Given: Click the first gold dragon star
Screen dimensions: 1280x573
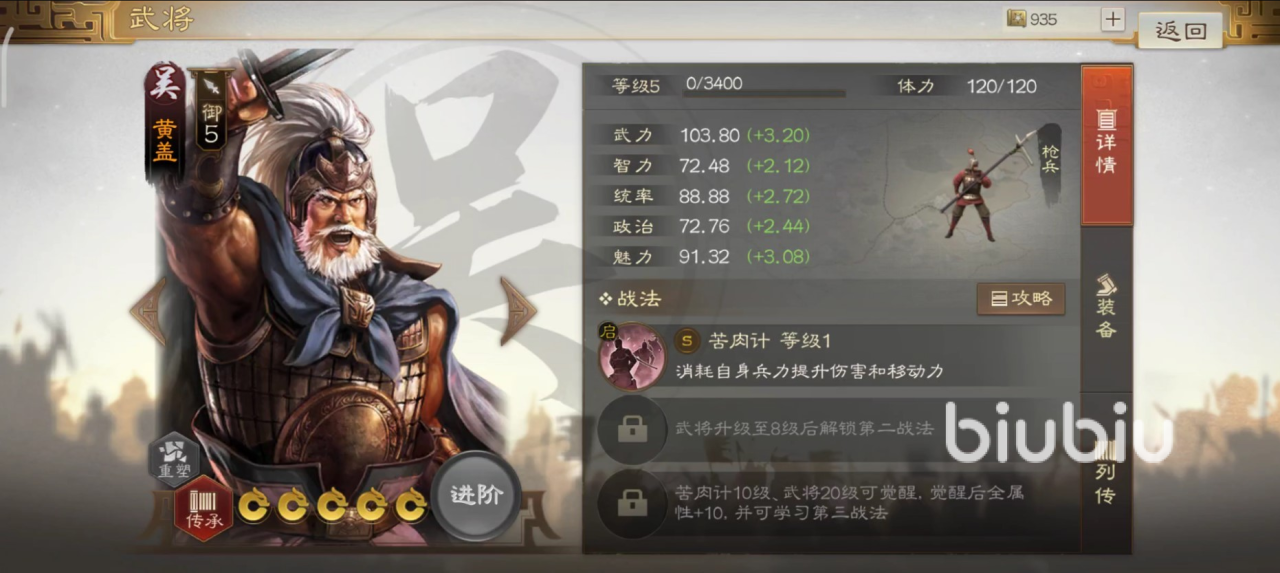Looking at the screenshot, I should pos(254,506).
